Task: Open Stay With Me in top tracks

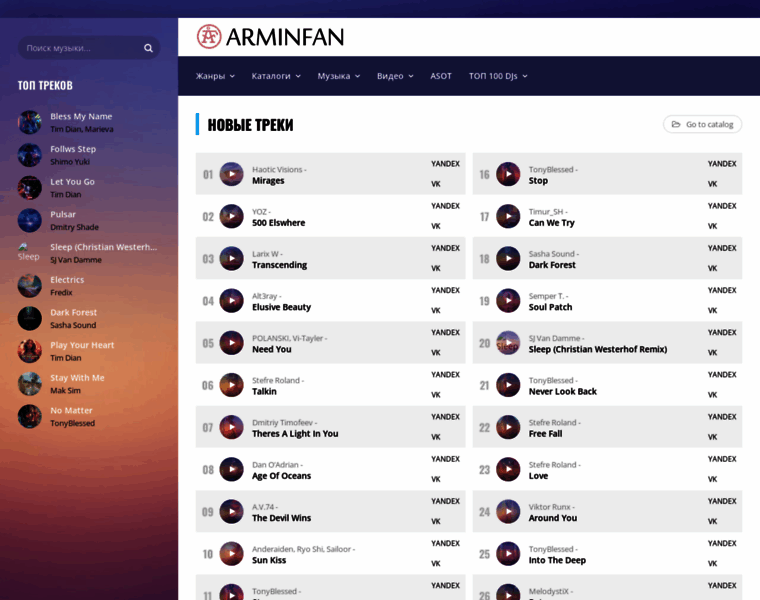Action: tap(77, 378)
